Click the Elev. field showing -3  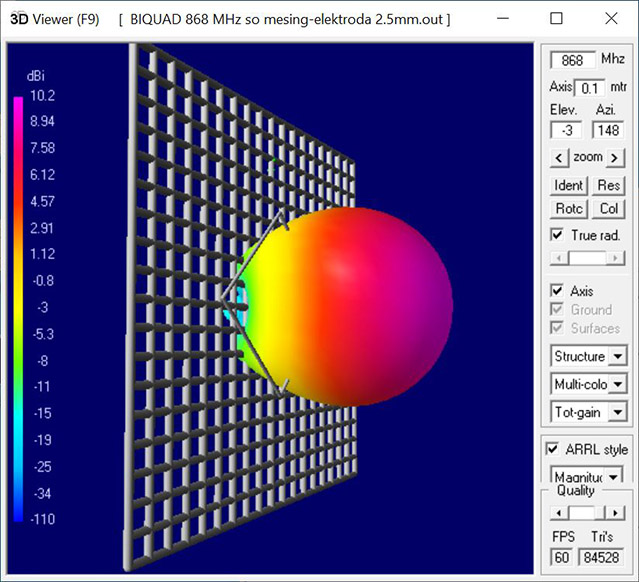coord(567,130)
